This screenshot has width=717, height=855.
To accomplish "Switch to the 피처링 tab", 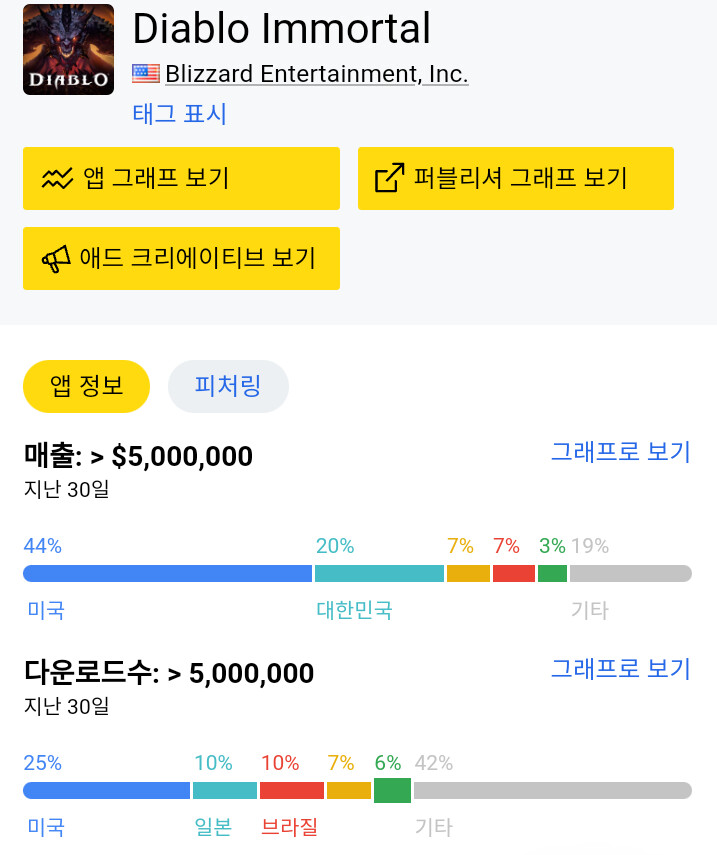I will click(x=228, y=386).
